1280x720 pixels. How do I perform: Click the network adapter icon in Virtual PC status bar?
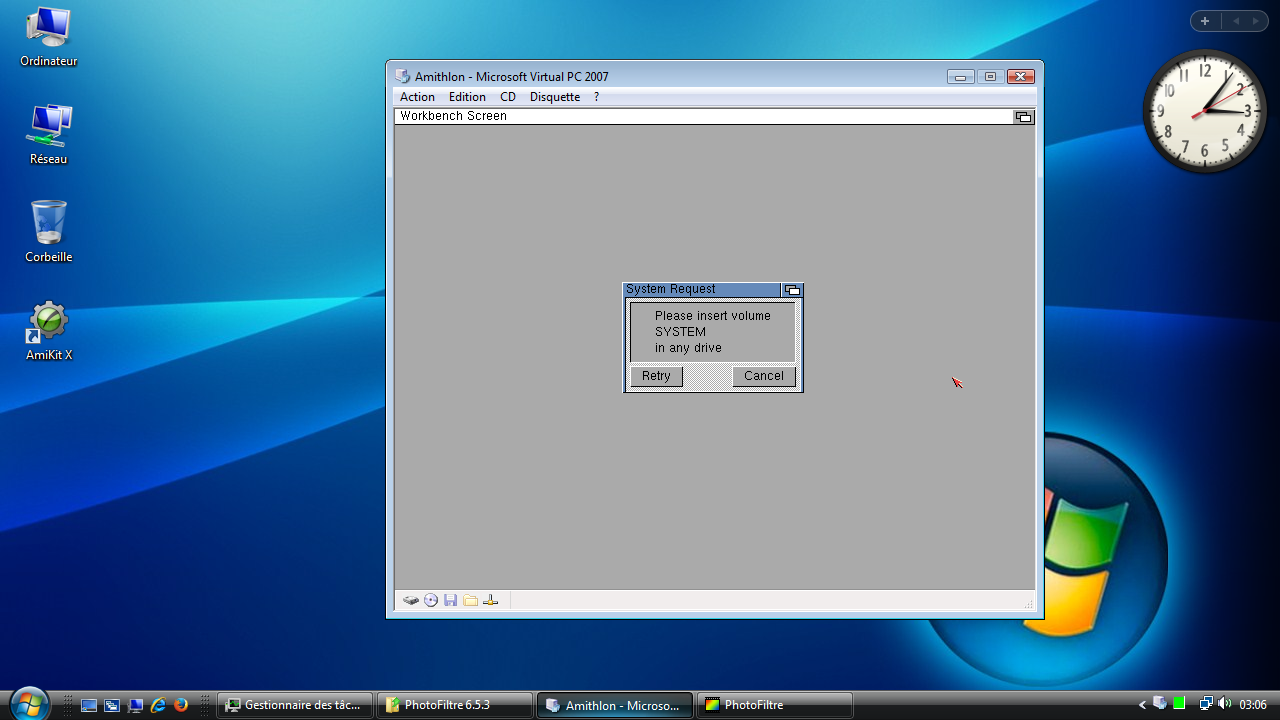490,600
